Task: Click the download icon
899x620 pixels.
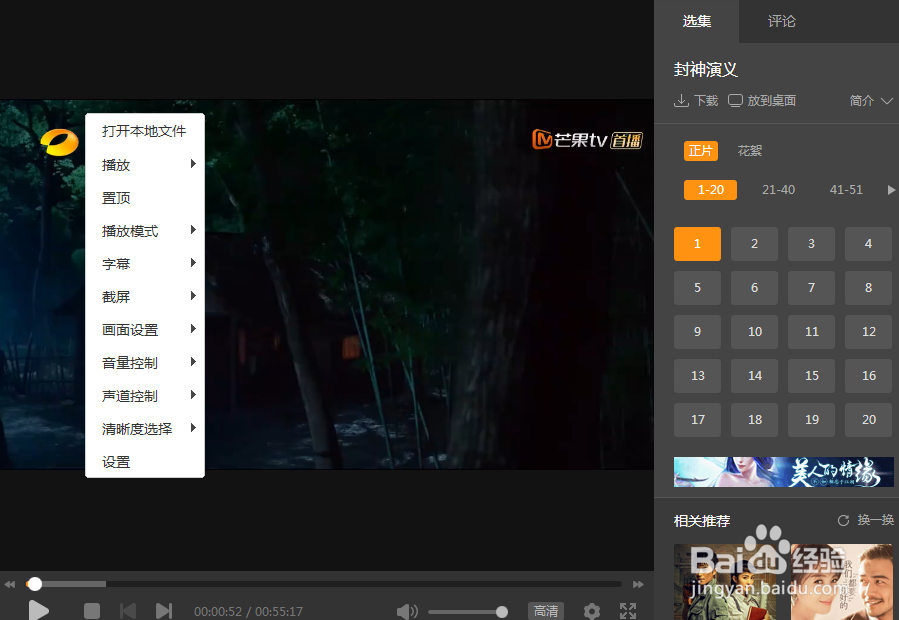Action: 681,101
